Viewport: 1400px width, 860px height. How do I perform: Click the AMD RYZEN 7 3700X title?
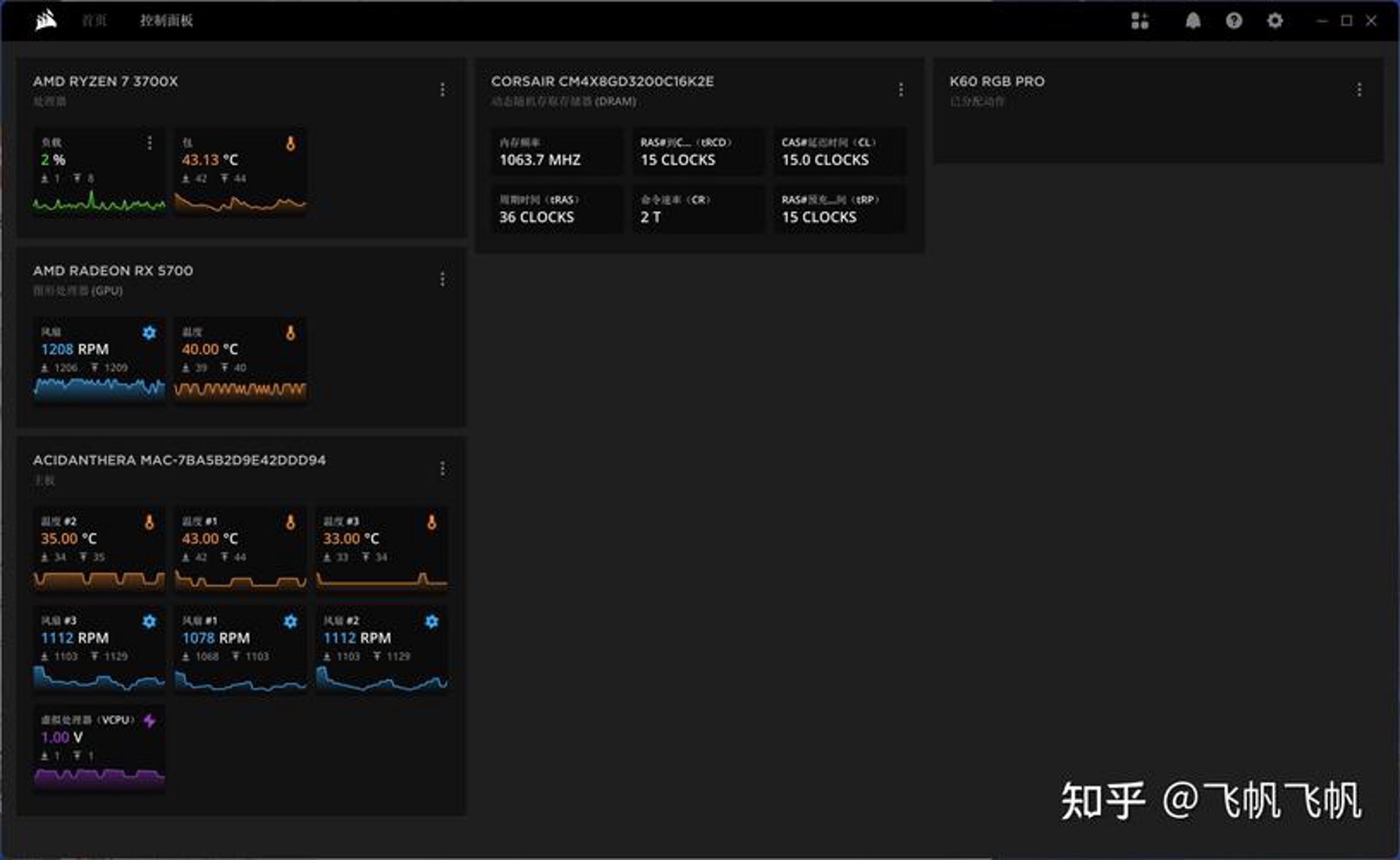coord(105,81)
